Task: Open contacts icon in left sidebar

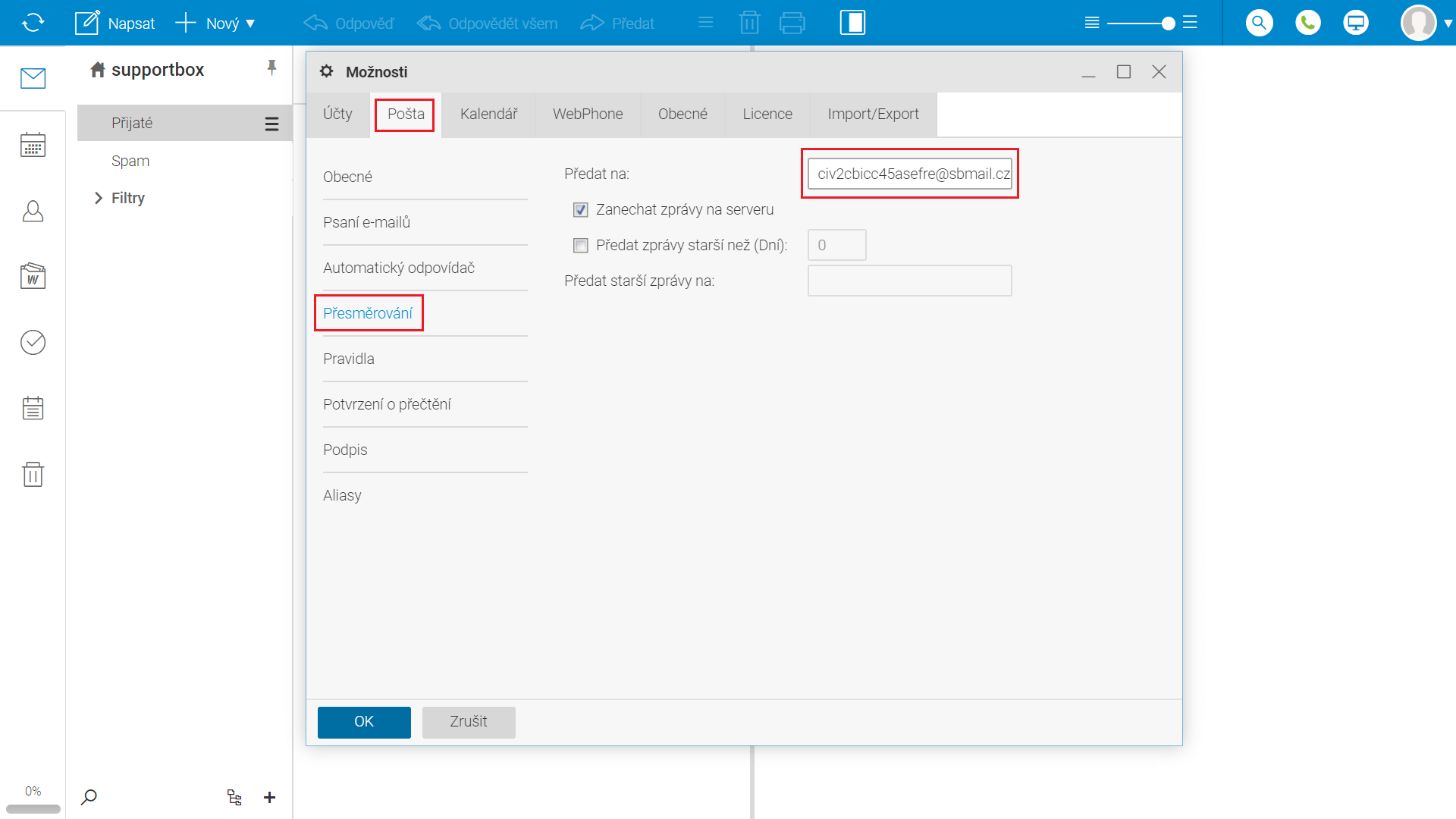Action: pyautogui.click(x=33, y=211)
